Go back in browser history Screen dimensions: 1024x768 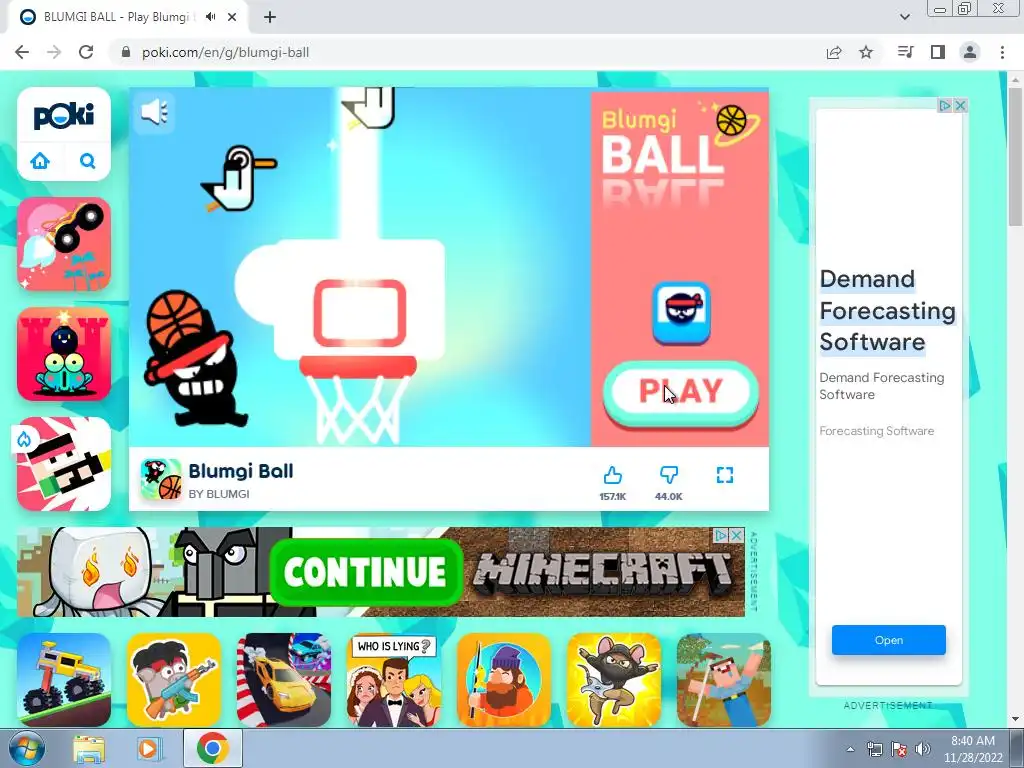[22, 52]
